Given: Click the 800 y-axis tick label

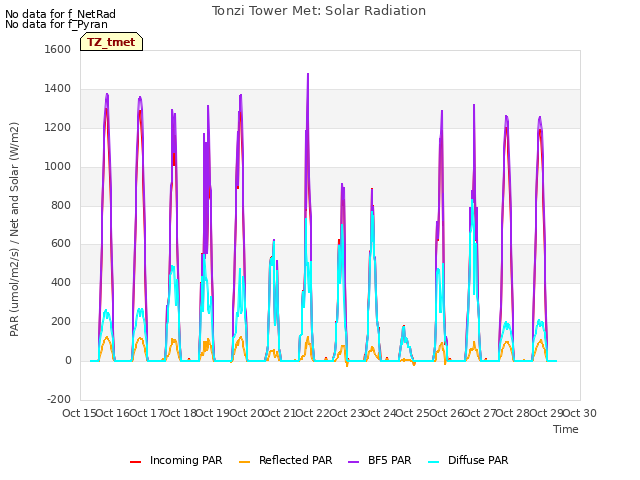Looking at the screenshot, I should click(61, 205).
